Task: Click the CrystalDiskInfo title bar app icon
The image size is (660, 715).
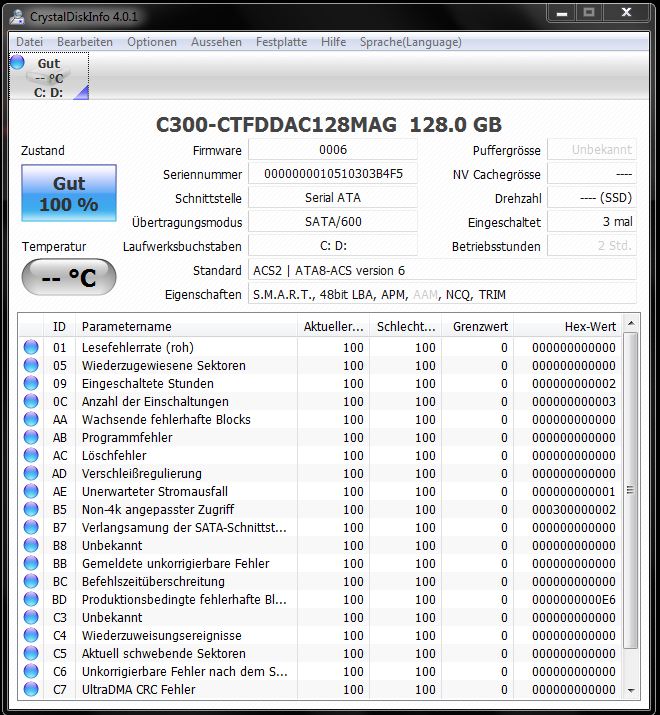Action: tap(17, 16)
